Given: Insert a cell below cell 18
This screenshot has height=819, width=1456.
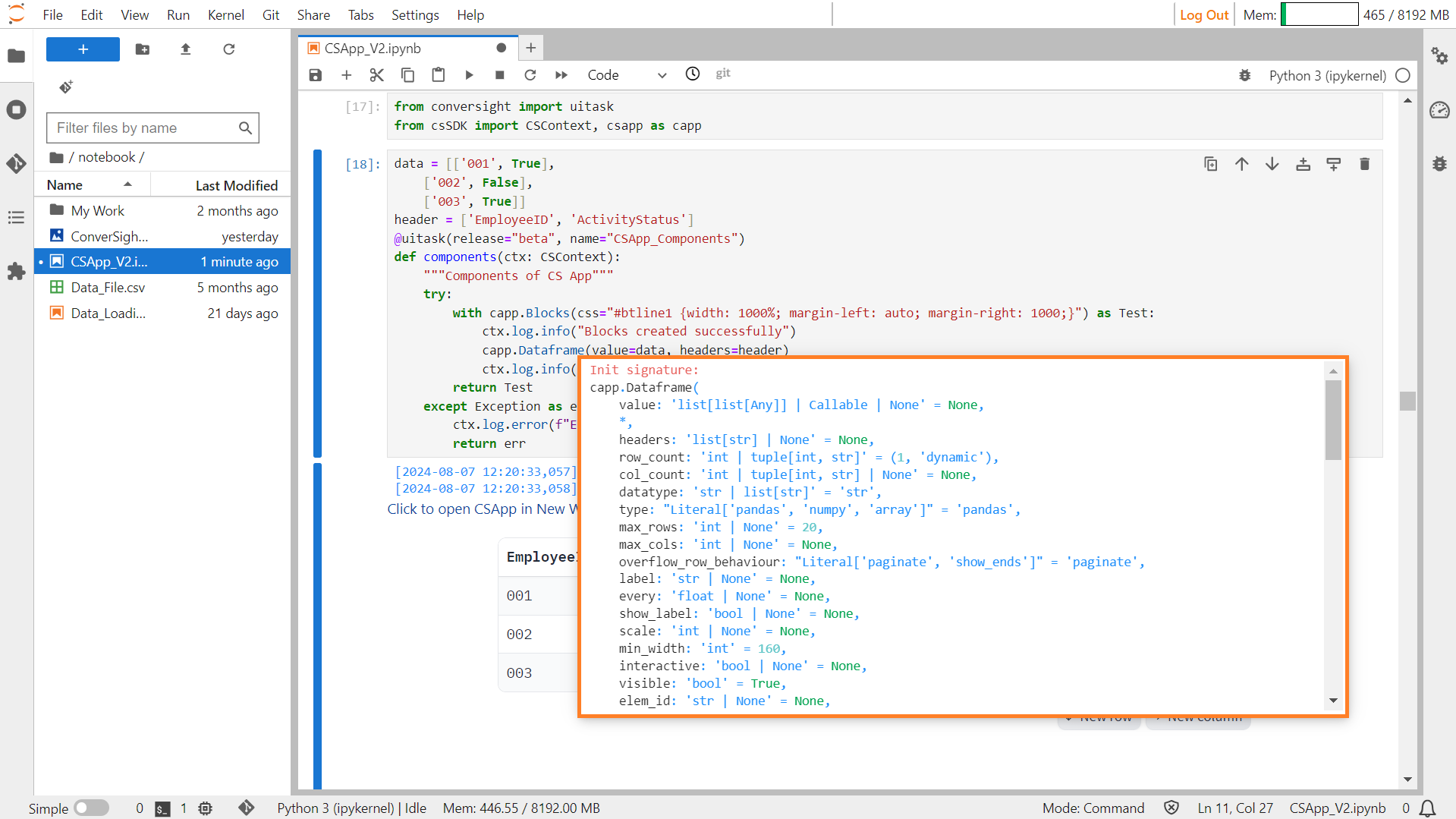Looking at the screenshot, I should pyautogui.click(x=1334, y=164).
